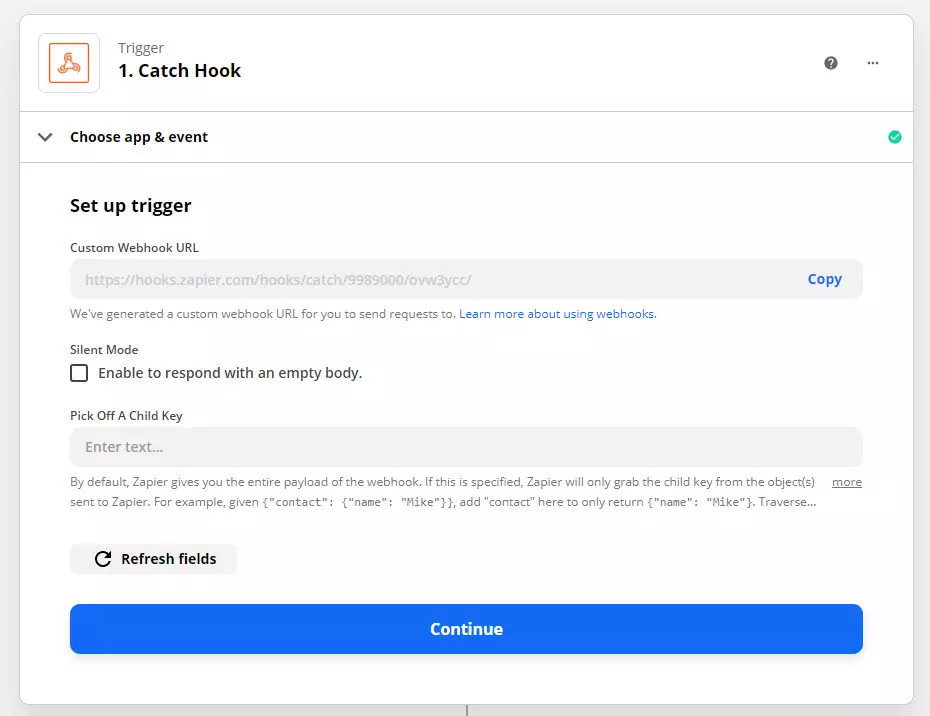Click the circular refresh arrow icon
Image resolution: width=930 pixels, height=716 pixels.
tap(104, 559)
